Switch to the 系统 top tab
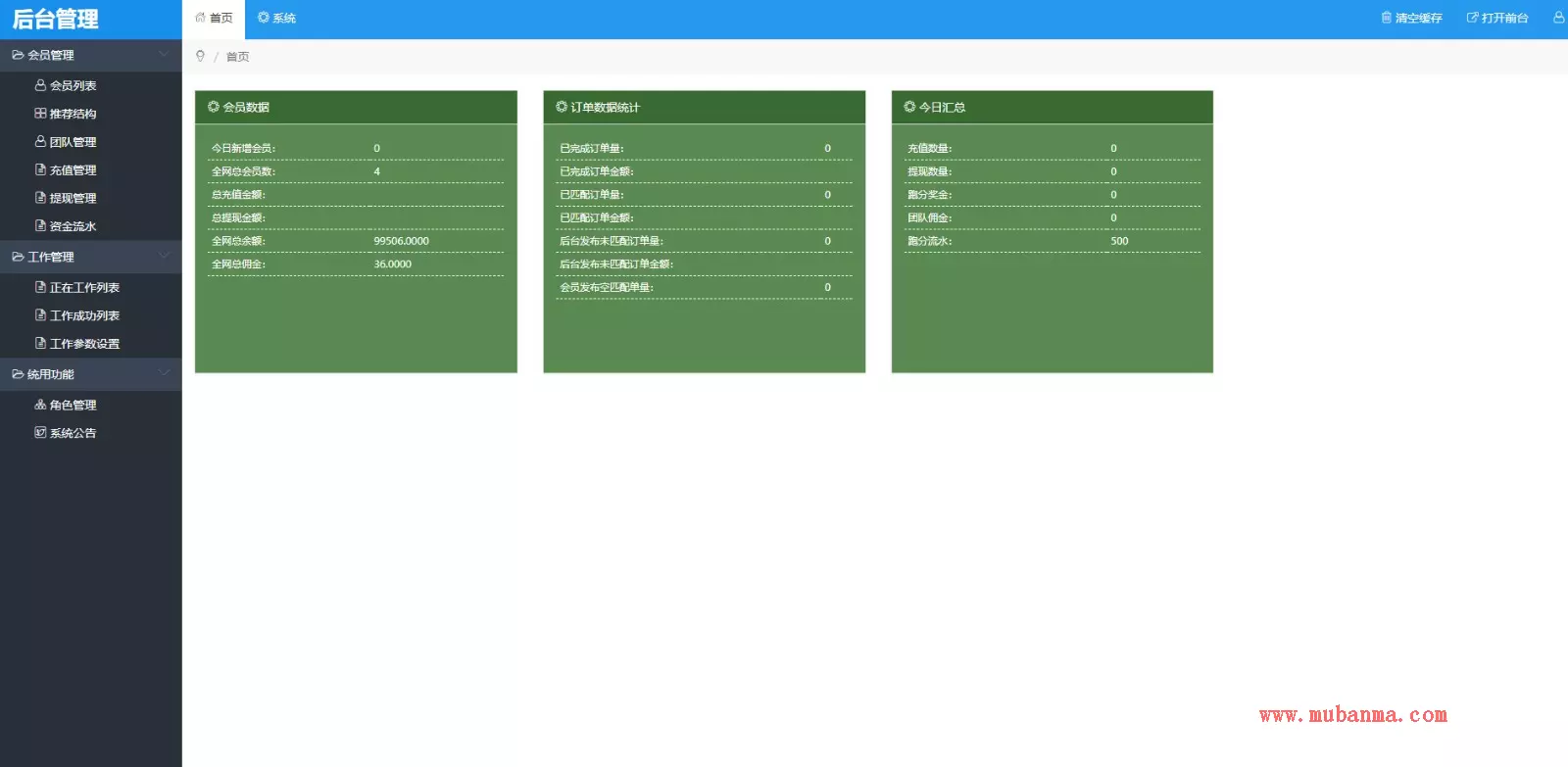The height and width of the screenshot is (767, 1568). 276,18
